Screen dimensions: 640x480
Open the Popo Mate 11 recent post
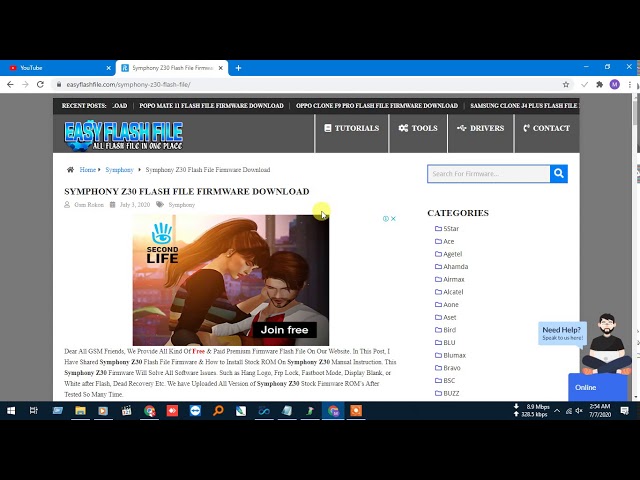coord(211,106)
